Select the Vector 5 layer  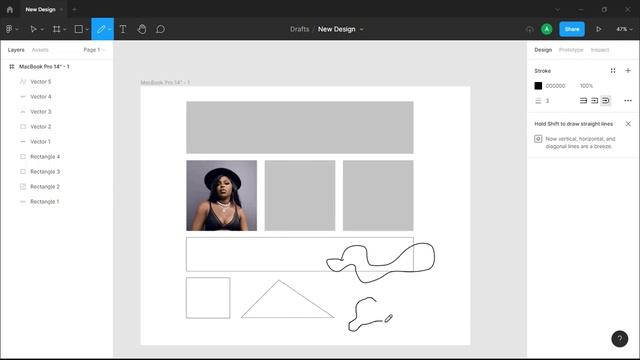pyautogui.click(x=40, y=82)
